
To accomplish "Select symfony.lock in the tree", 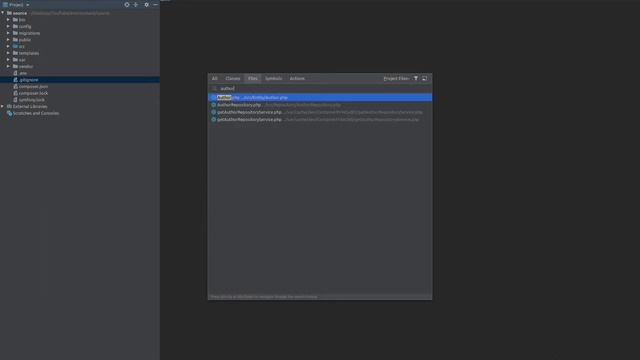I will (31, 100).
